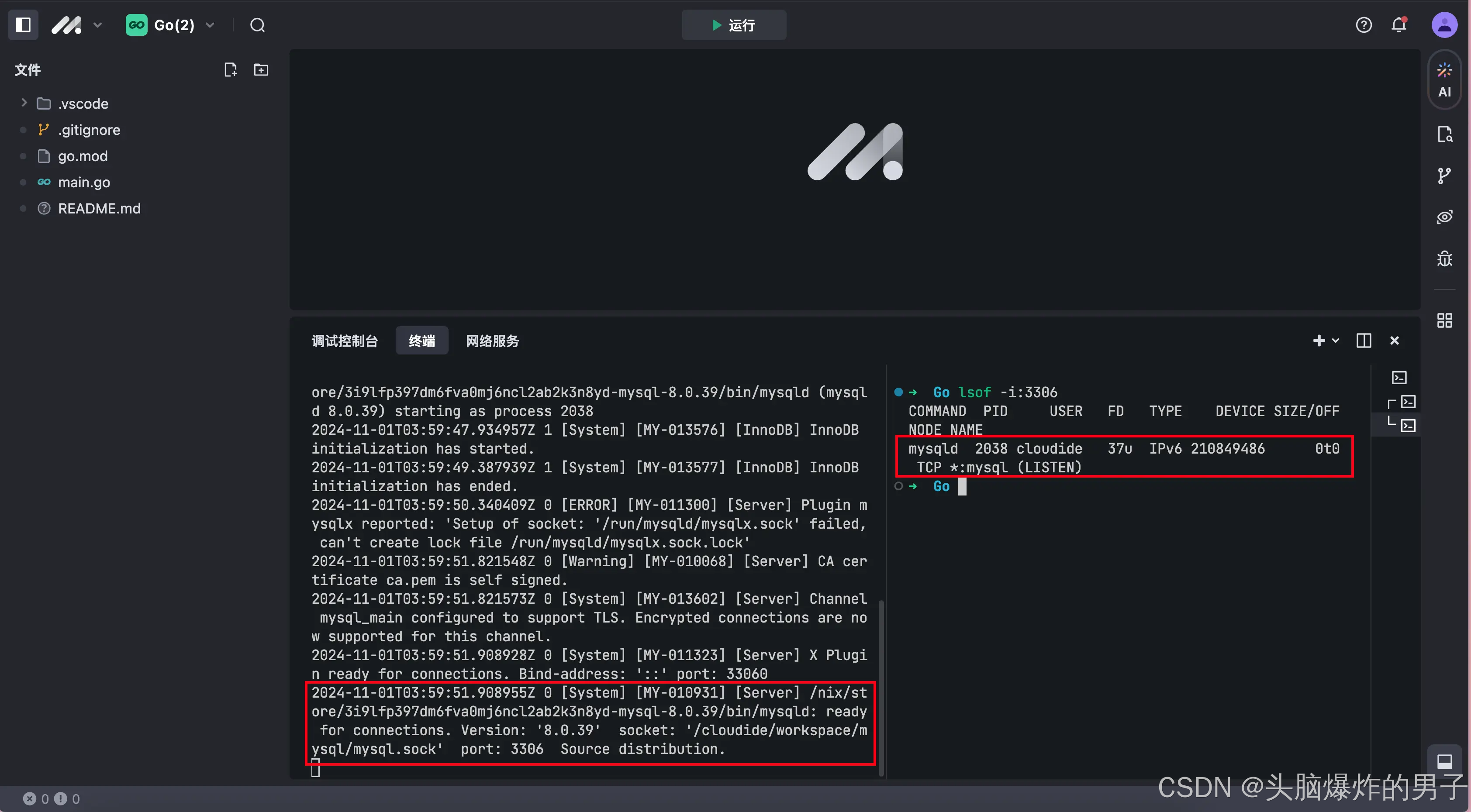This screenshot has width=1471, height=812.
Task: Open the source control branch icon
Action: click(1444, 176)
